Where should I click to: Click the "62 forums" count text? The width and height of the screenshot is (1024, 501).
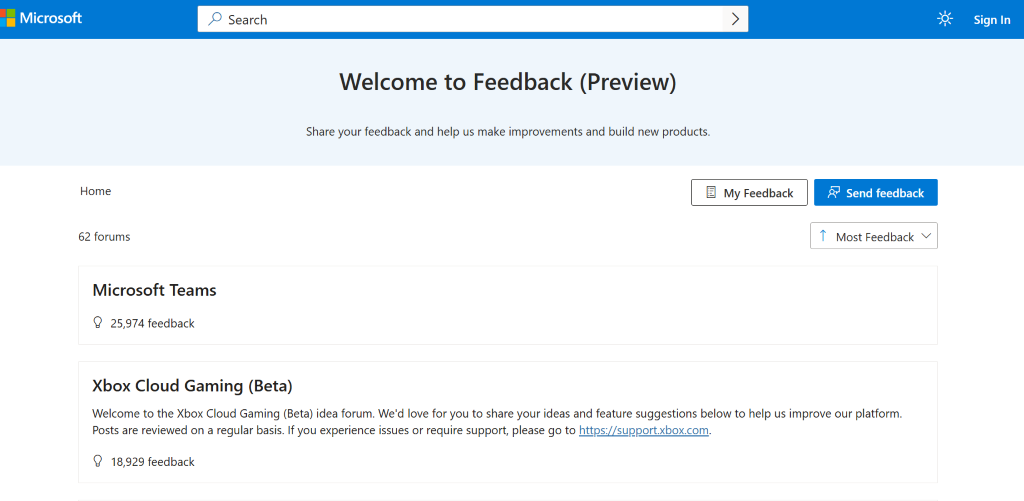point(104,236)
